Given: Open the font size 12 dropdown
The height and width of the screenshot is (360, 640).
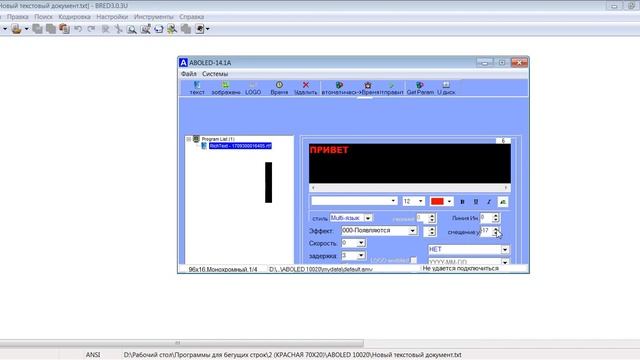Looking at the screenshot, I should 421,201.
